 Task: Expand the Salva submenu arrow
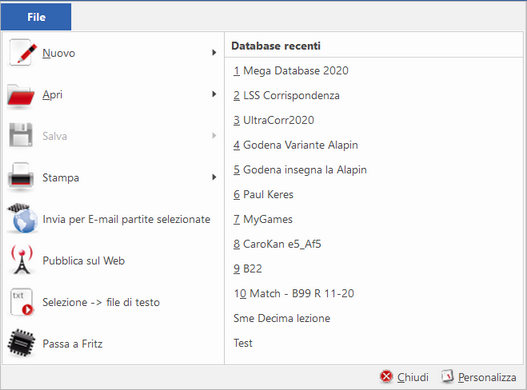click(214, 135)
